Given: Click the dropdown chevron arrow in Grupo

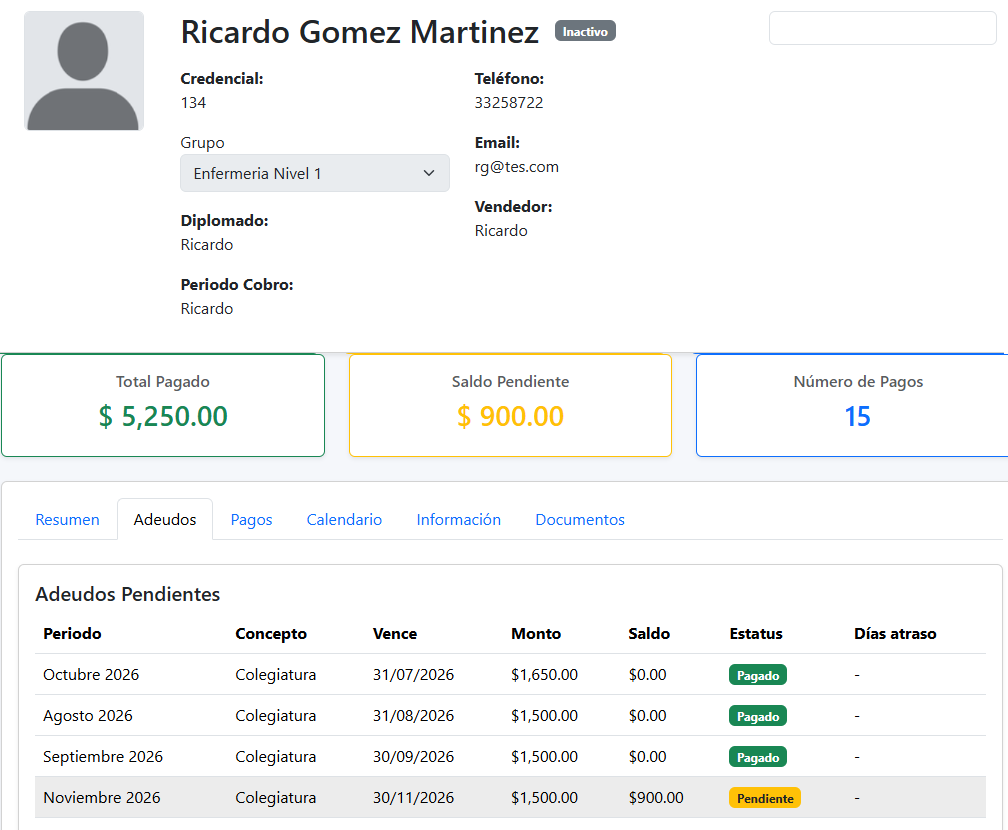Looking at the screenshot, I should pyautogui.click(x=429, y=173).
